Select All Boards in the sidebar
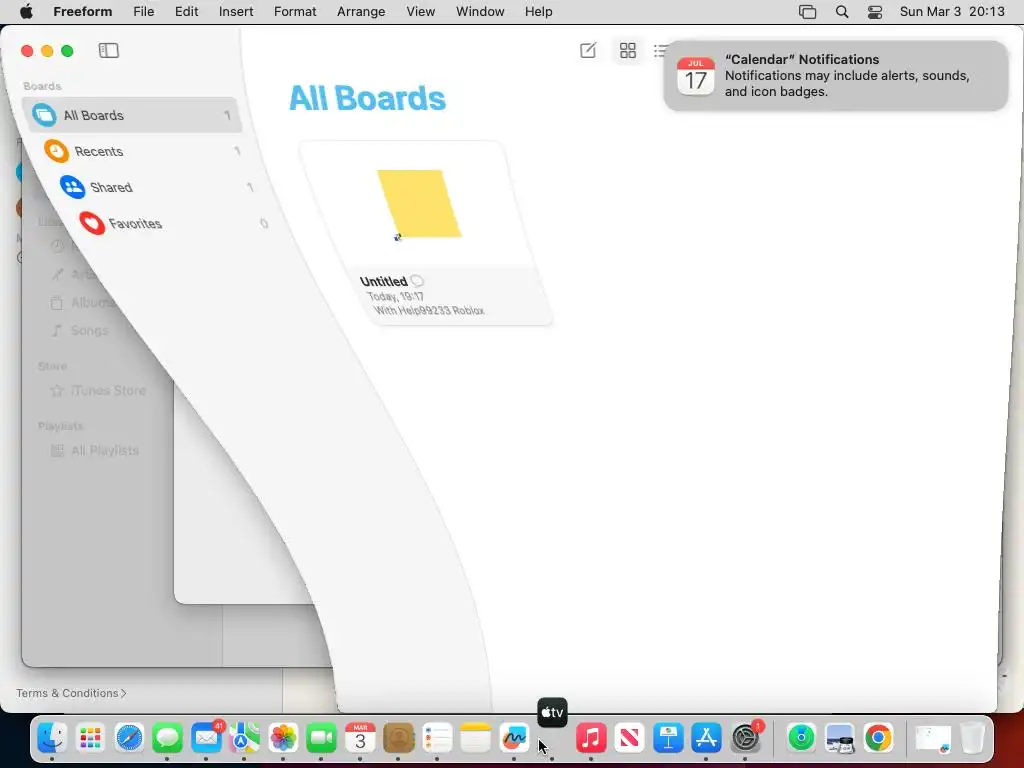The height and width of the screenshot is (768, 1024). click(132, 115)
